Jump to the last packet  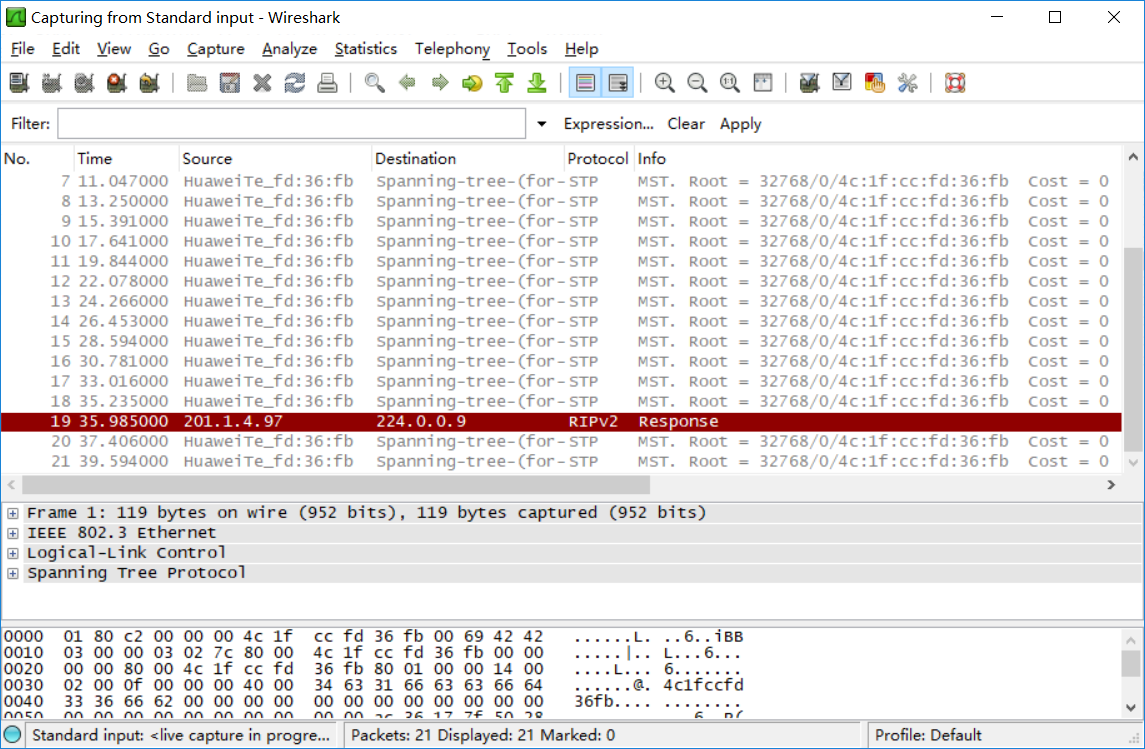537,82
